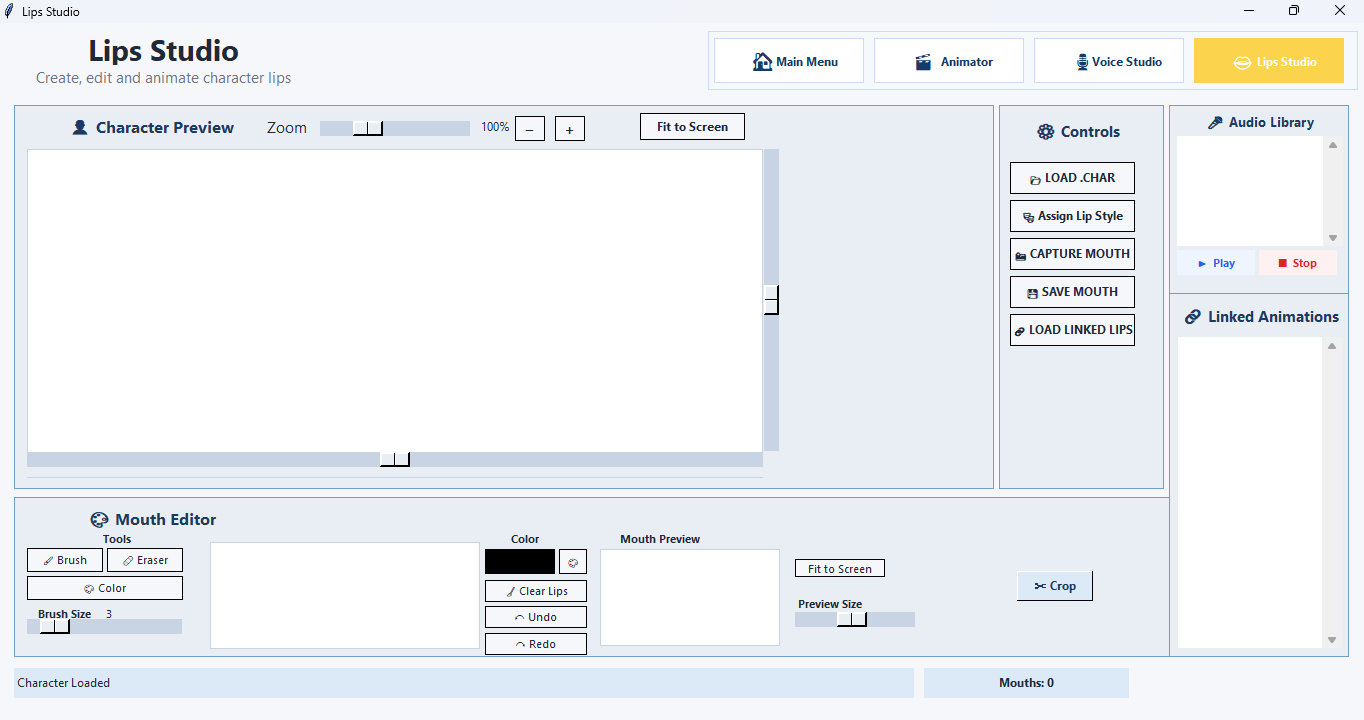
Task: Click Audio Library scroll up arrow
Action: [x=1332, y=145]
